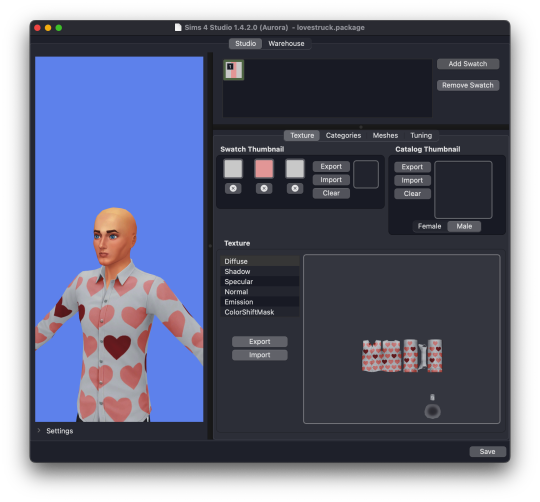Expand the Settings section
The image size is (540, 502).
tap(39, 430)
